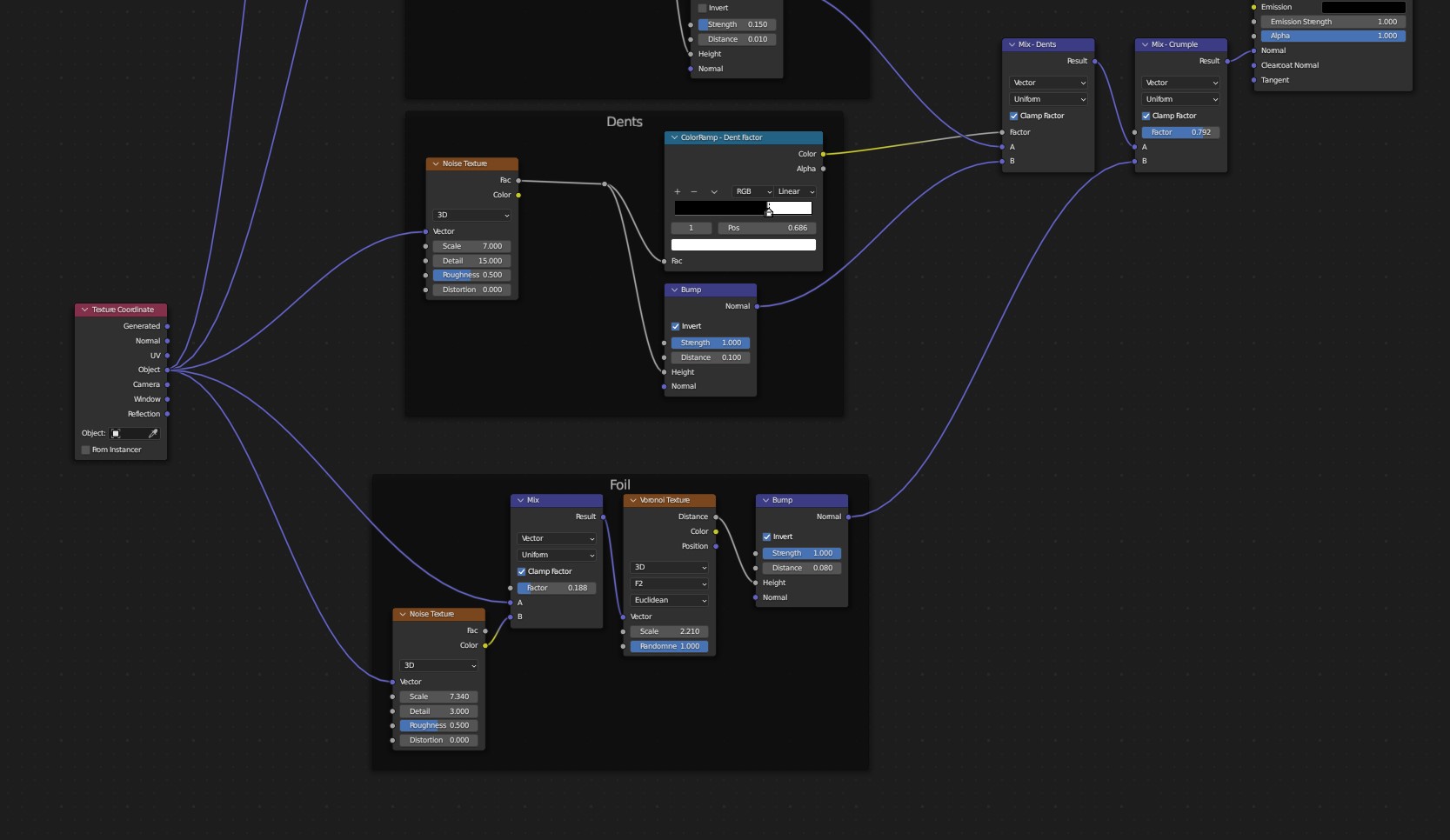
Task: Open the F2 feature dropdown on Voronoi Texture
Action: tap(670, 583)
